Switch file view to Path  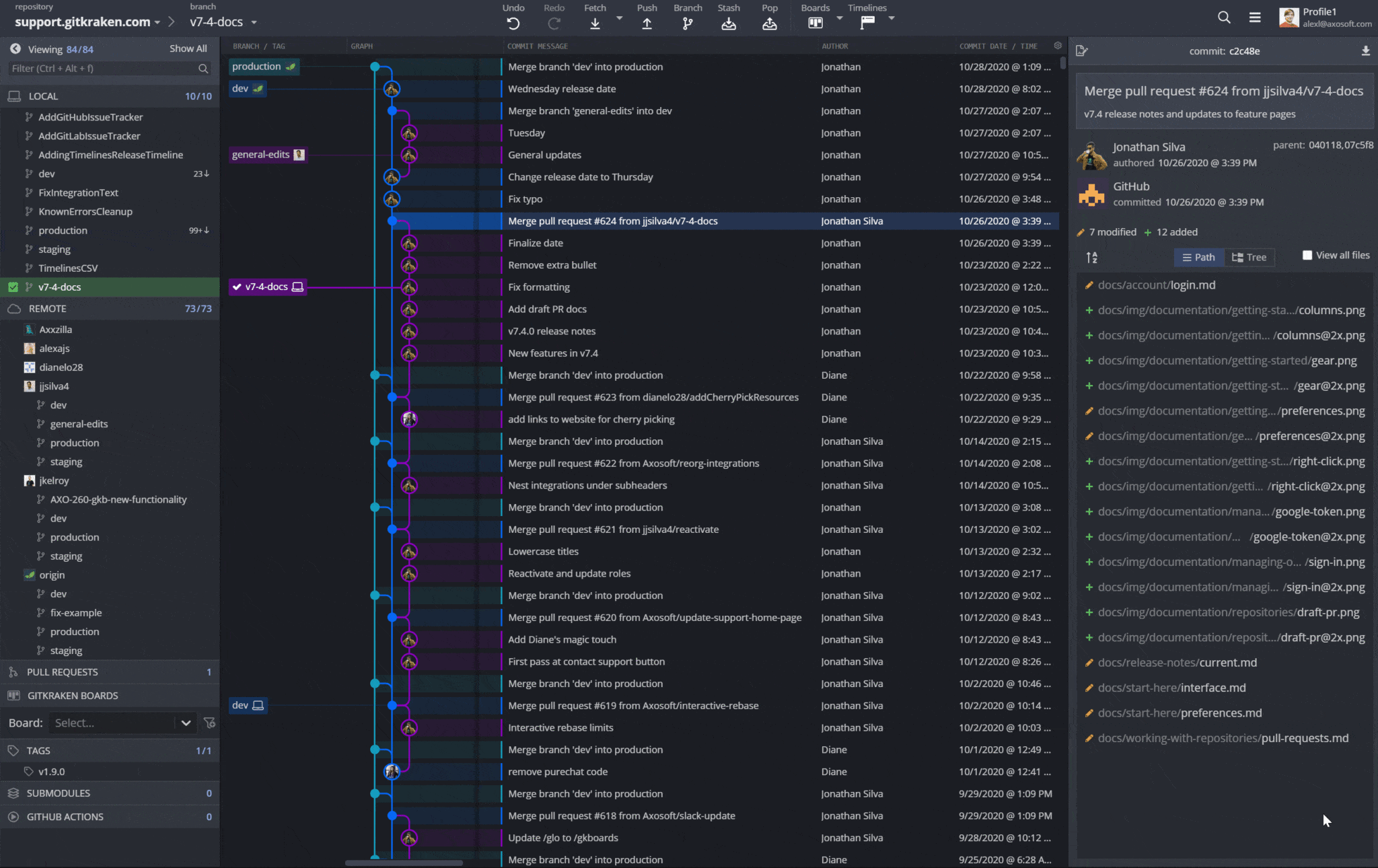[x=1199, y=257]
